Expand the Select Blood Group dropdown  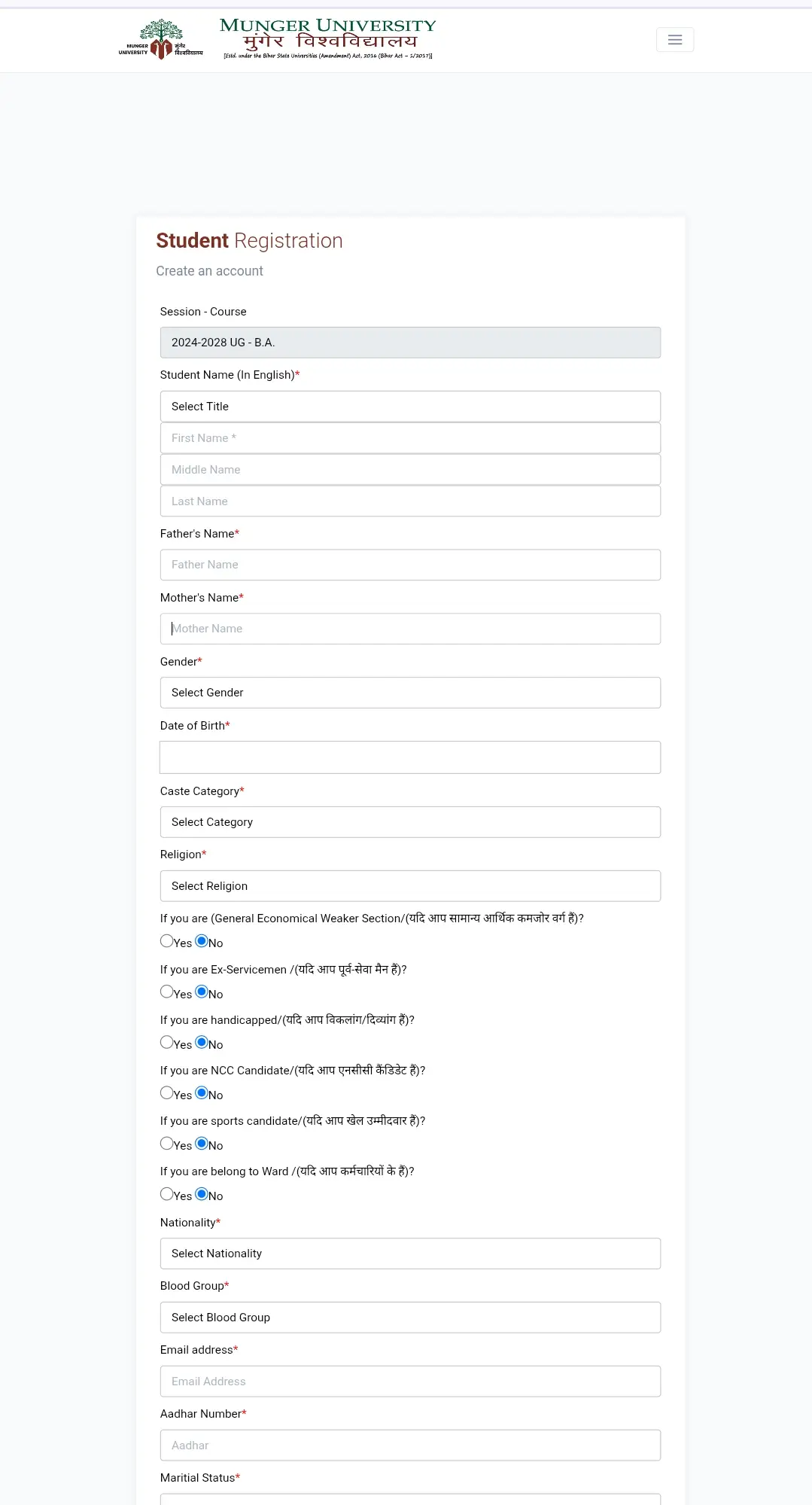(410, 1318)
